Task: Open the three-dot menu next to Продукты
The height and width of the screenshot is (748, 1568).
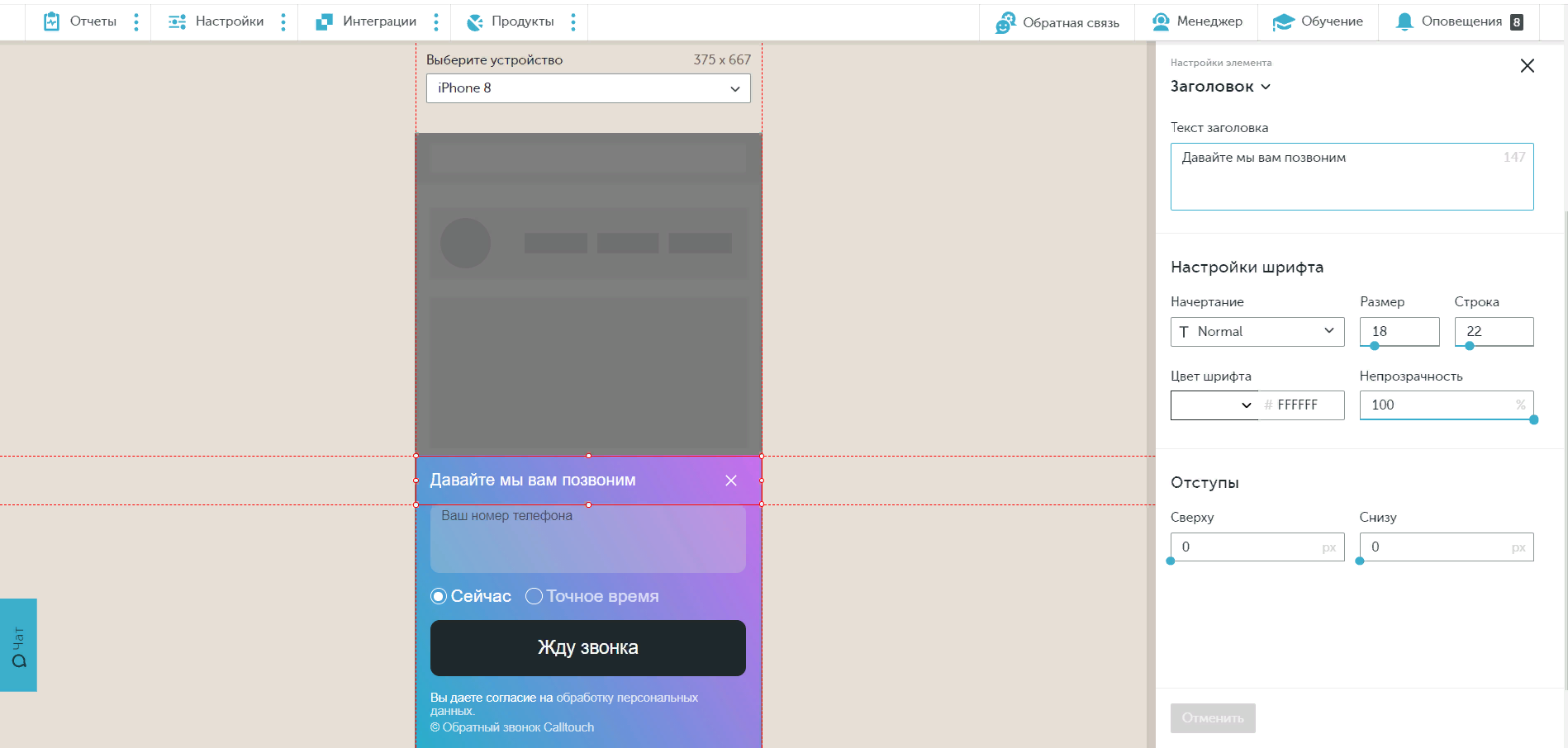Action: [573, 21]
